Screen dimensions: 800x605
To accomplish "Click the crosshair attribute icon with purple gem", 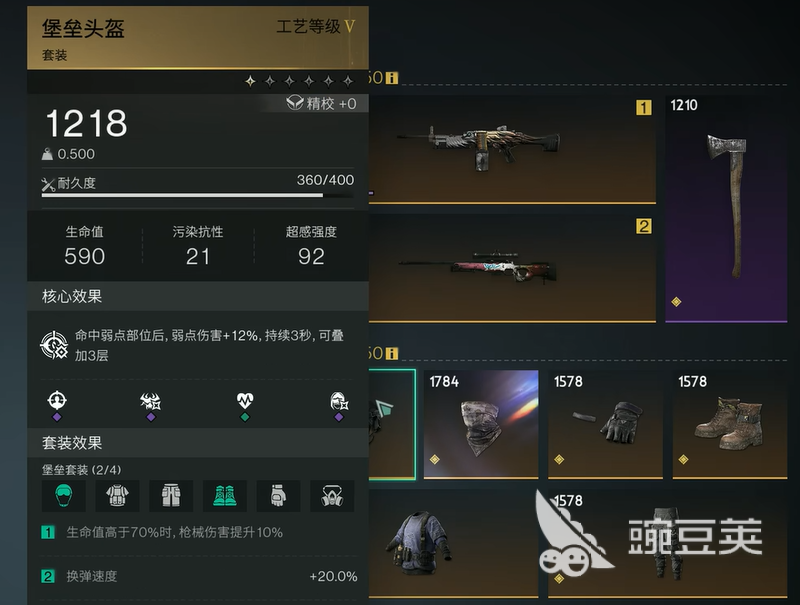I will (57, 400).
